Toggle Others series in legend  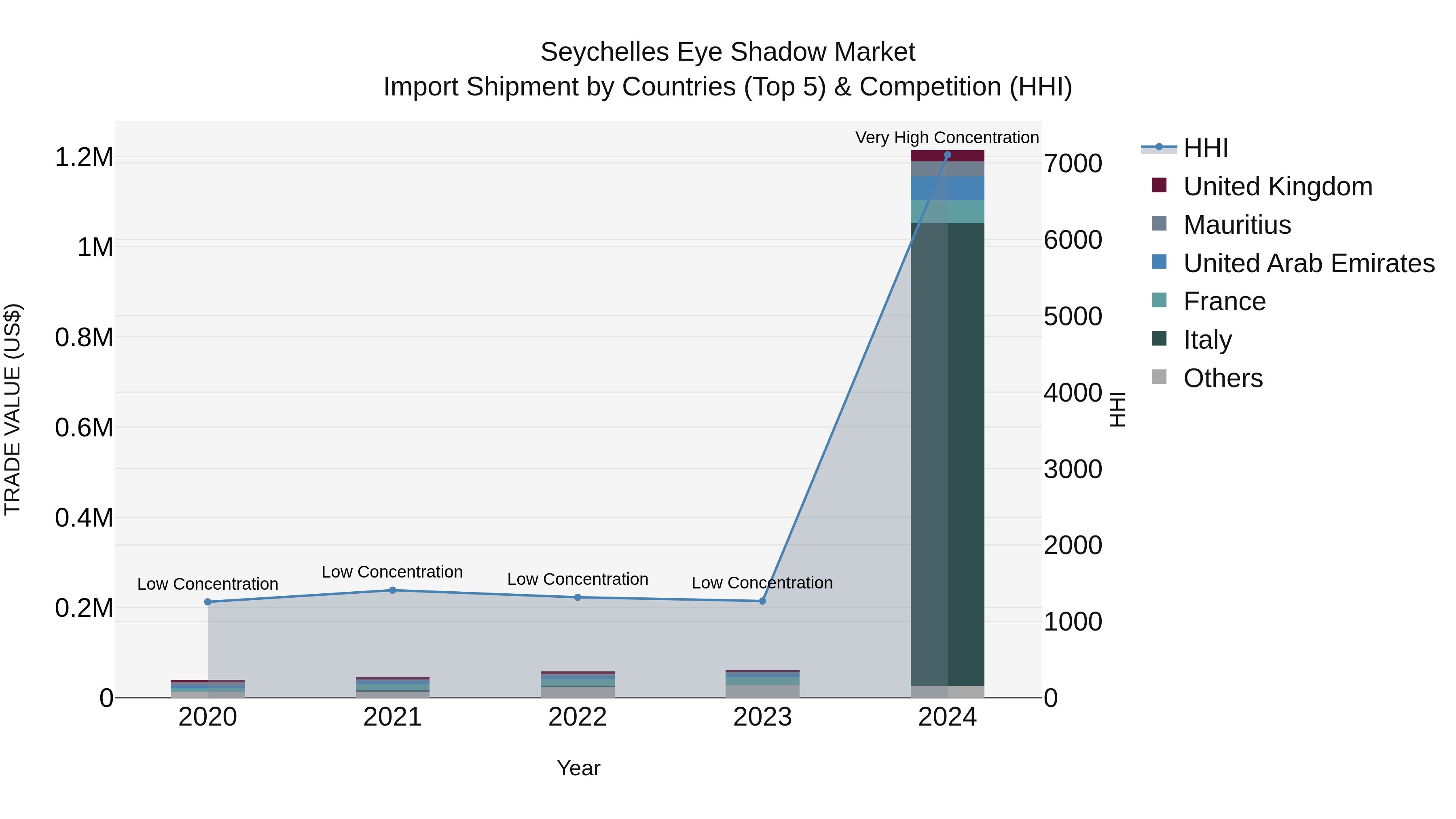pos(1207,378)
